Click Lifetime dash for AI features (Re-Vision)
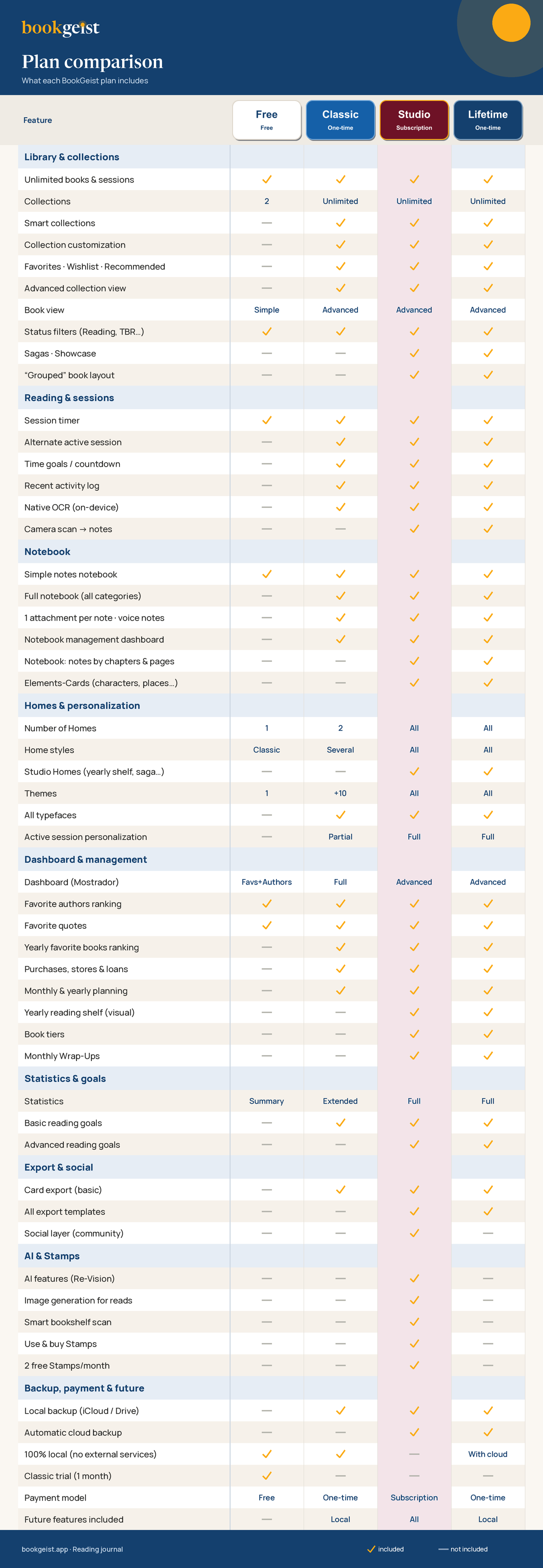Viewport: 543px width, 1568px height. click(488, 1278)
